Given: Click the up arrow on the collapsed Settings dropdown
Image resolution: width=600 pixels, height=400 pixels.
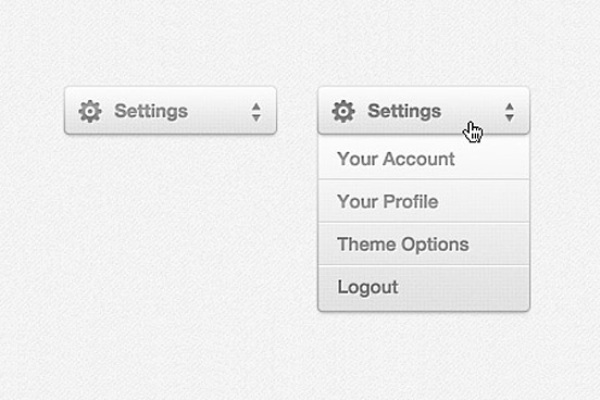Looking at the screenshot, I should point(256,105).
